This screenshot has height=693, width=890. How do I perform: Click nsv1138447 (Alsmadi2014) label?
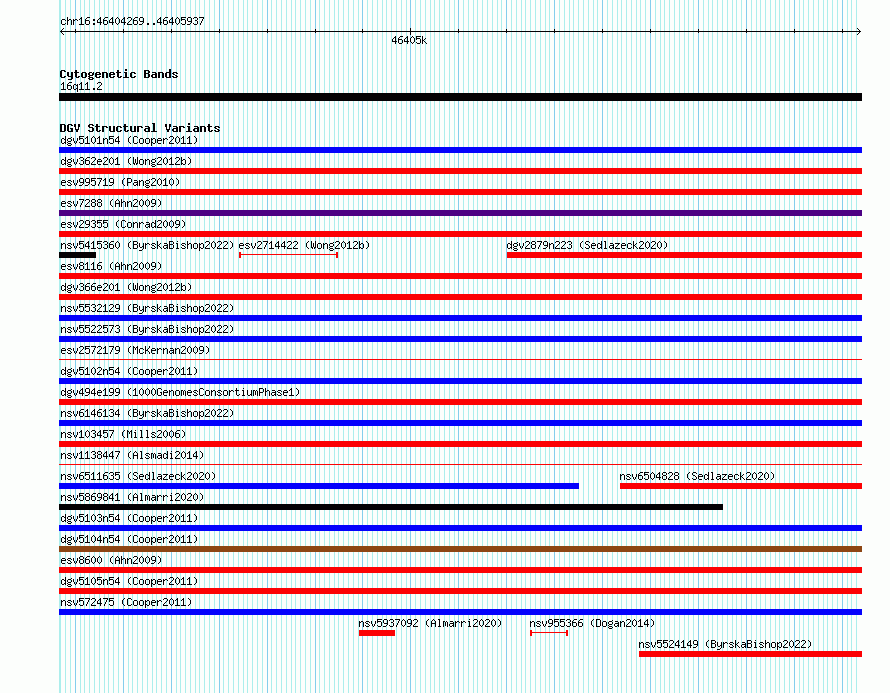tap(132, 455)
